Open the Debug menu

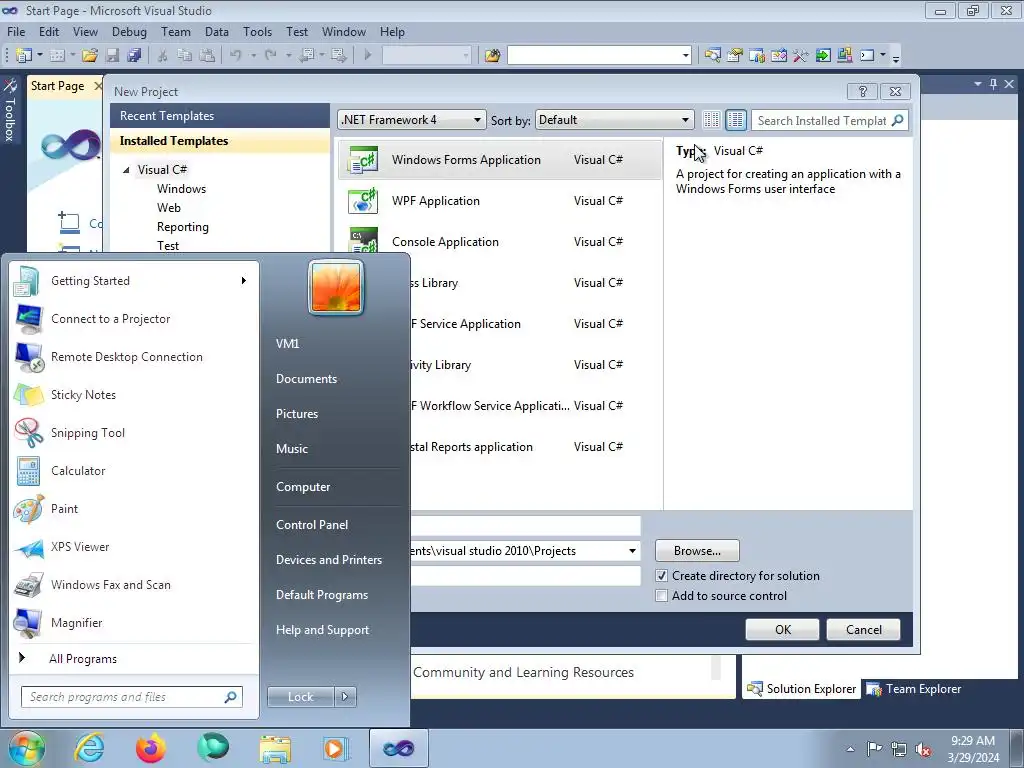tap(129, 31)
